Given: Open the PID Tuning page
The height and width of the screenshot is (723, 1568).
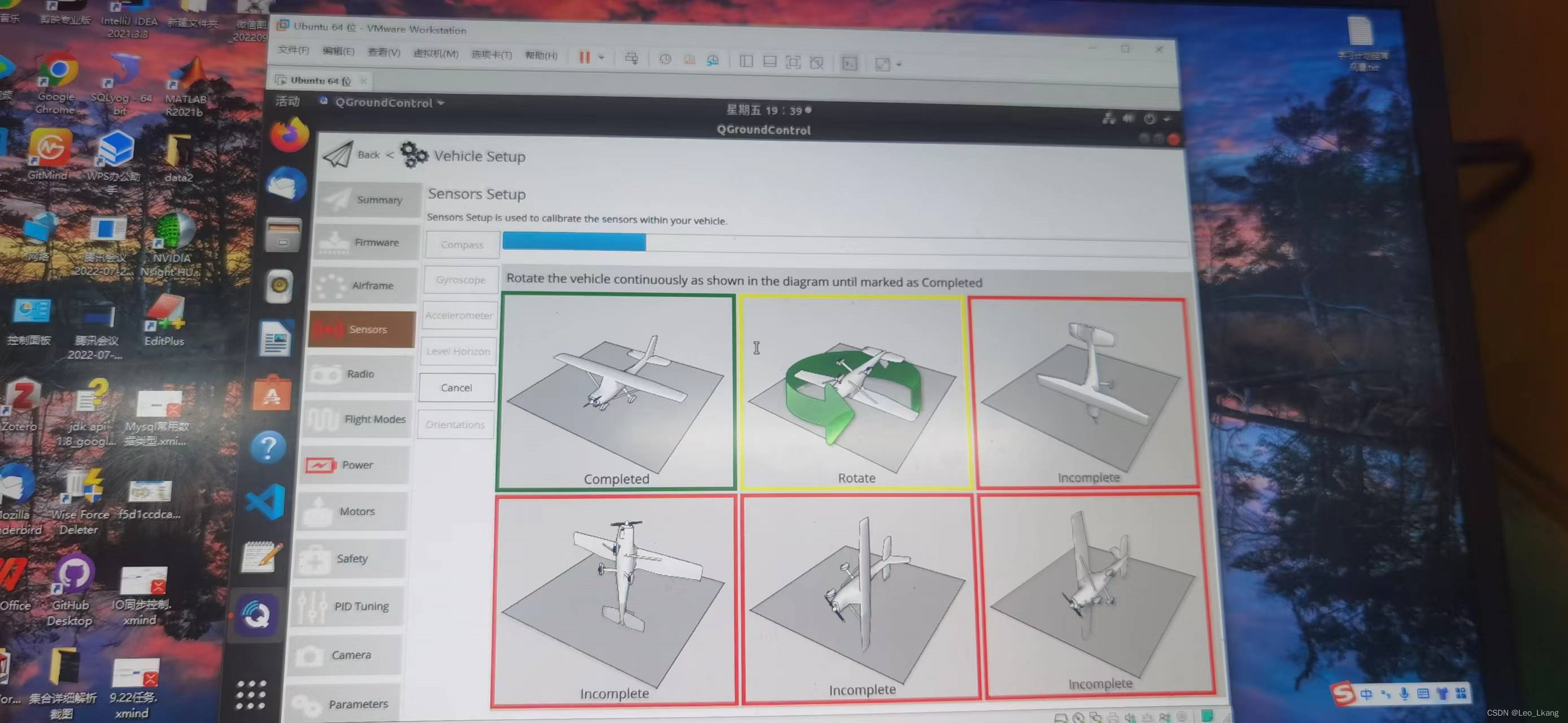Looking at the screenshot, I should (347, 606).
